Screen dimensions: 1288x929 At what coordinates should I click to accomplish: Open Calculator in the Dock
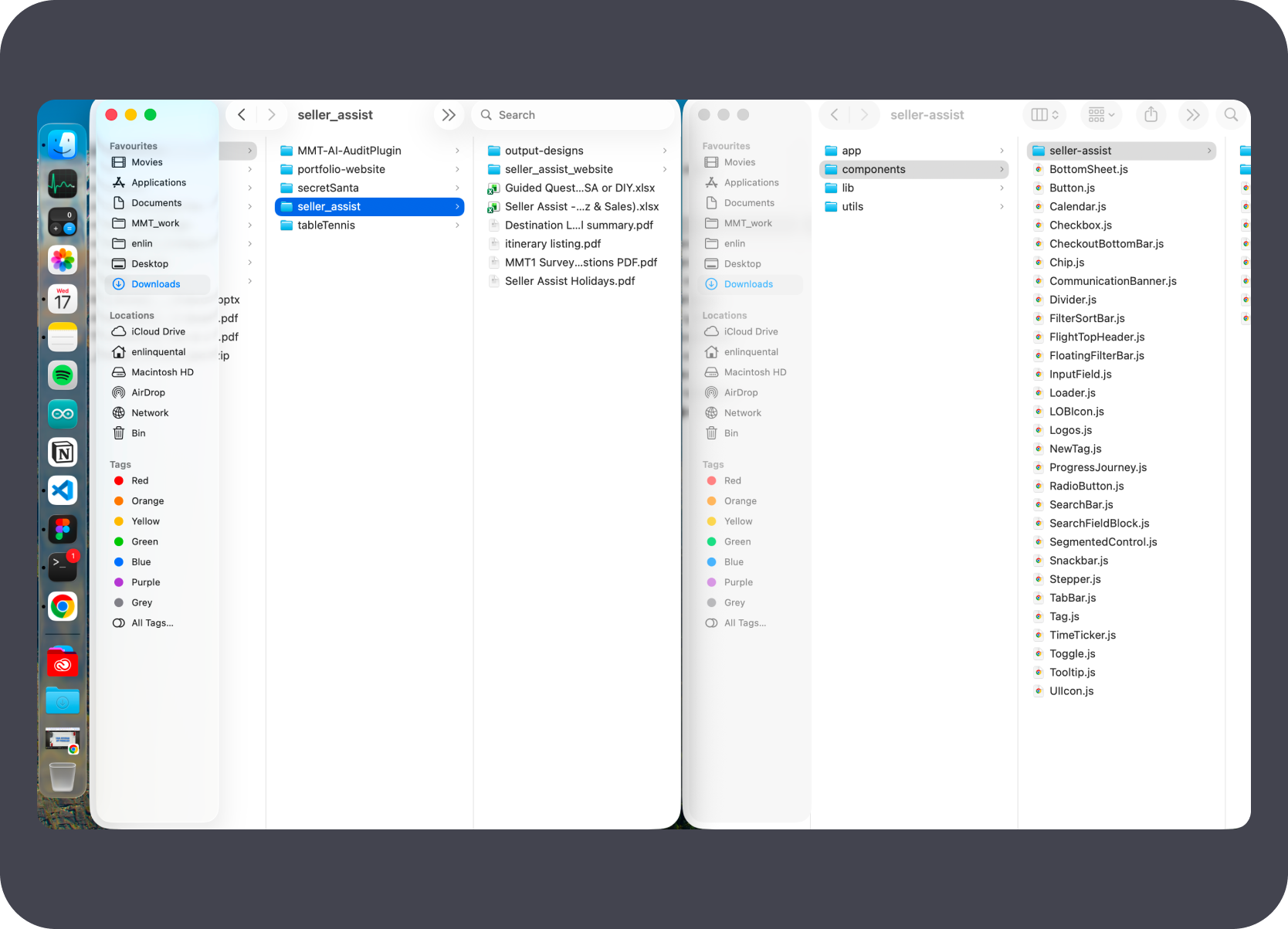click(x=63, y=222)
